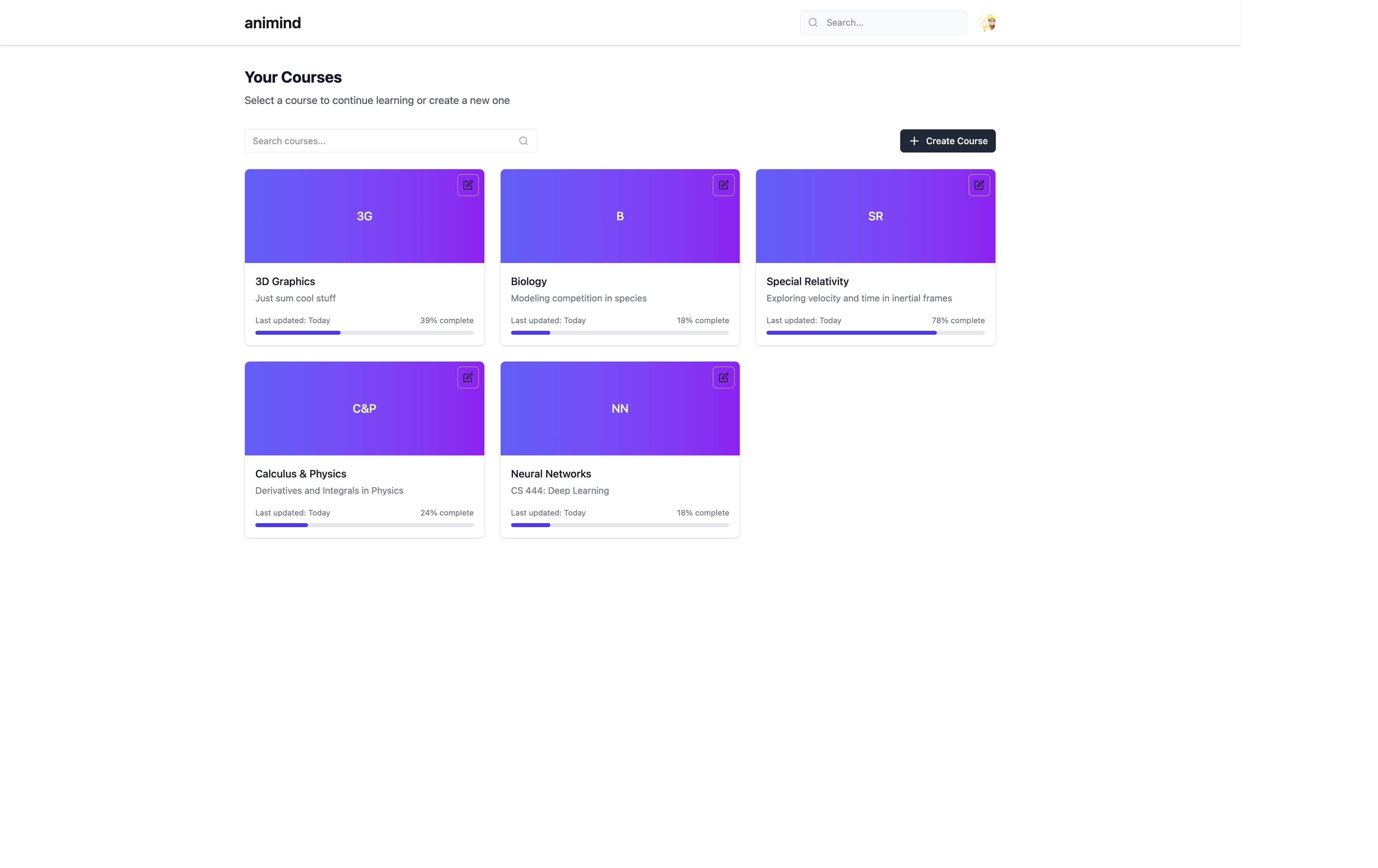Go home via the animind logo
This screenshot has width=1378, height=868.
(272, 23)
